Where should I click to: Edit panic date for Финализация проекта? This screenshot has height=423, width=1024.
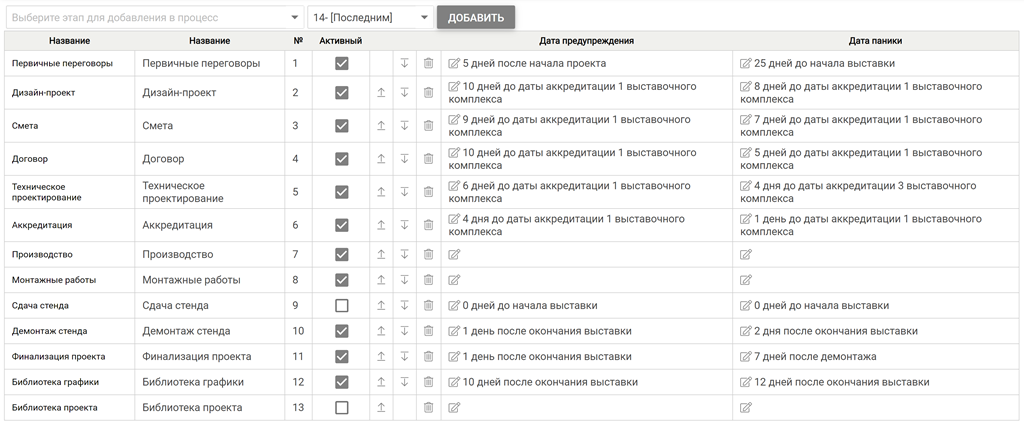point(745,357)
